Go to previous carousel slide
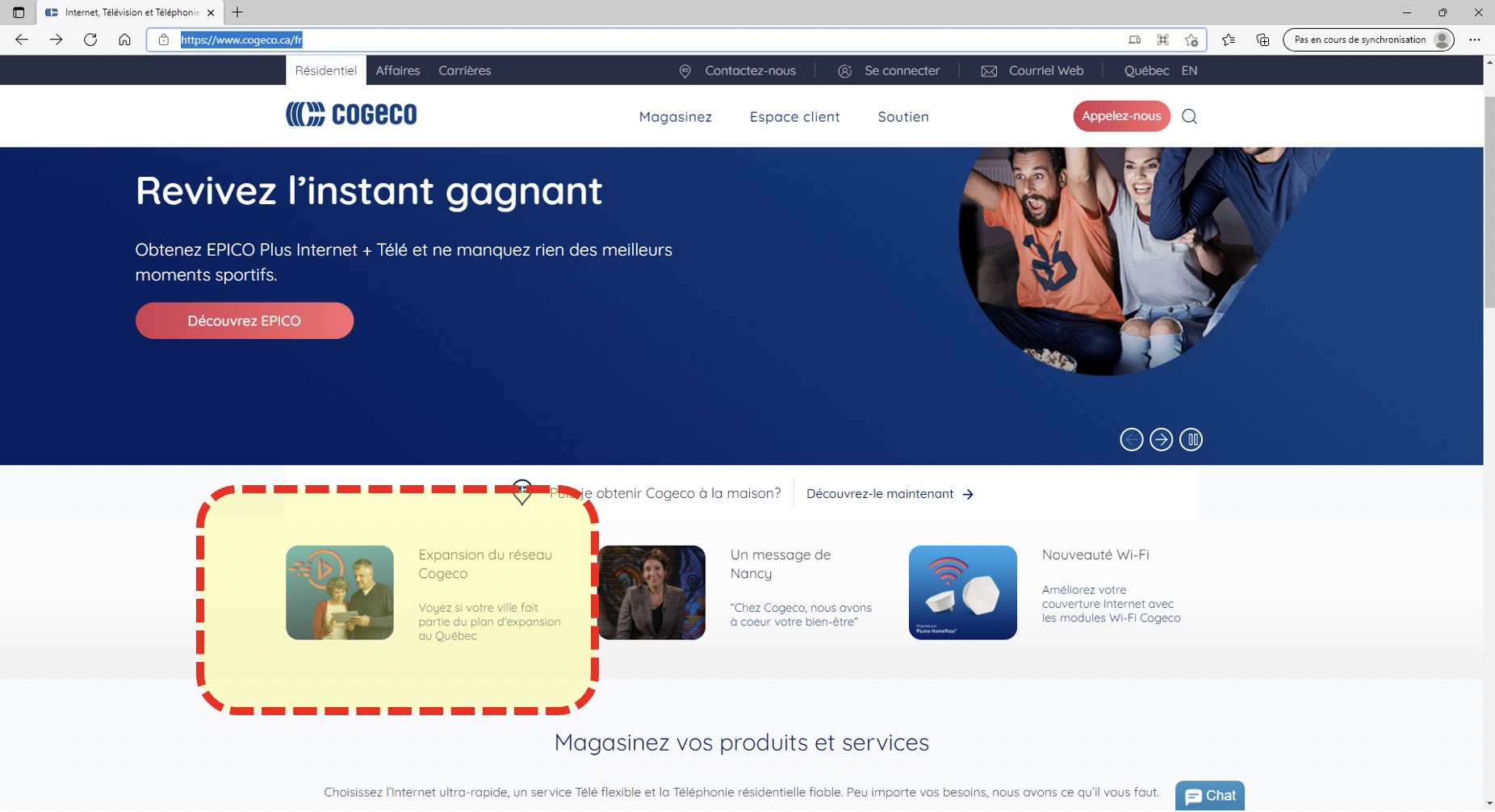The height and width of the screenshot is (812, 1495). coord(1132,439)
